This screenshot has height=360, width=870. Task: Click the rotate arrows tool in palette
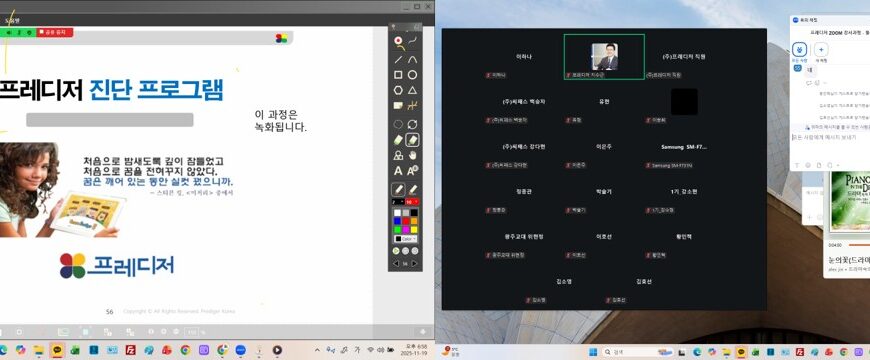412,124
